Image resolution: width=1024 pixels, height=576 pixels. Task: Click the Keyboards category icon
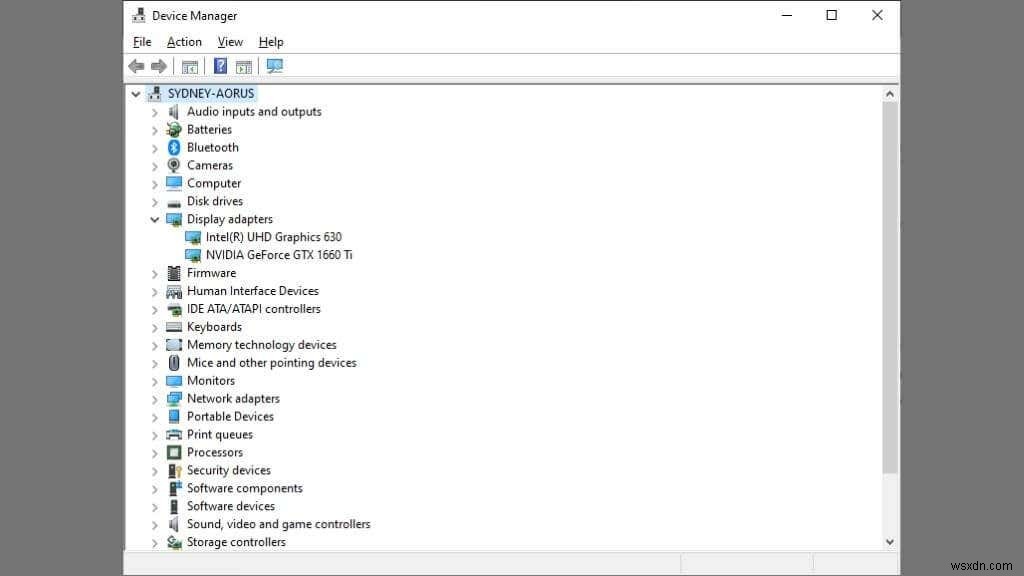(x=174, y=327)
